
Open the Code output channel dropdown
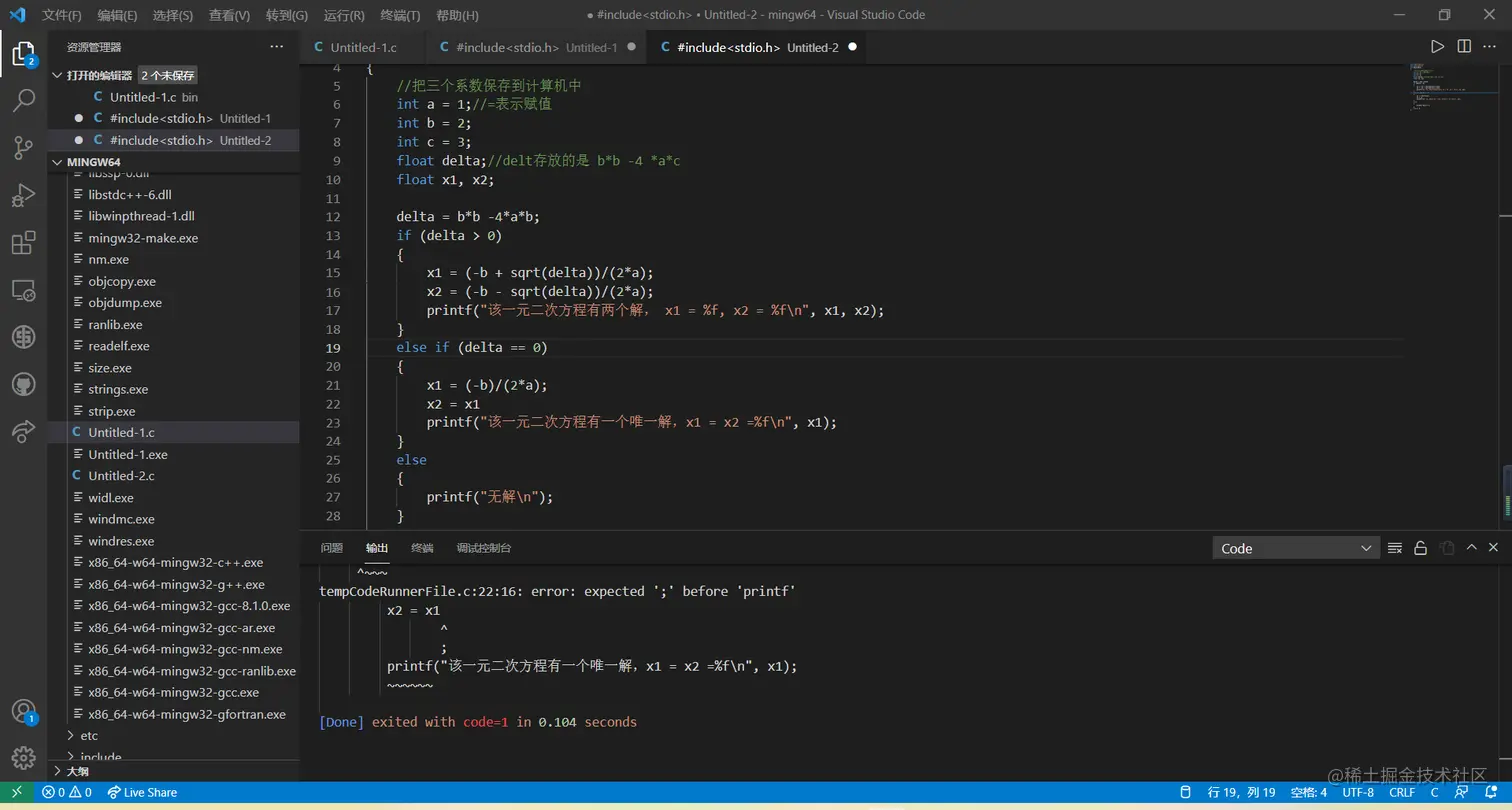1296,548
